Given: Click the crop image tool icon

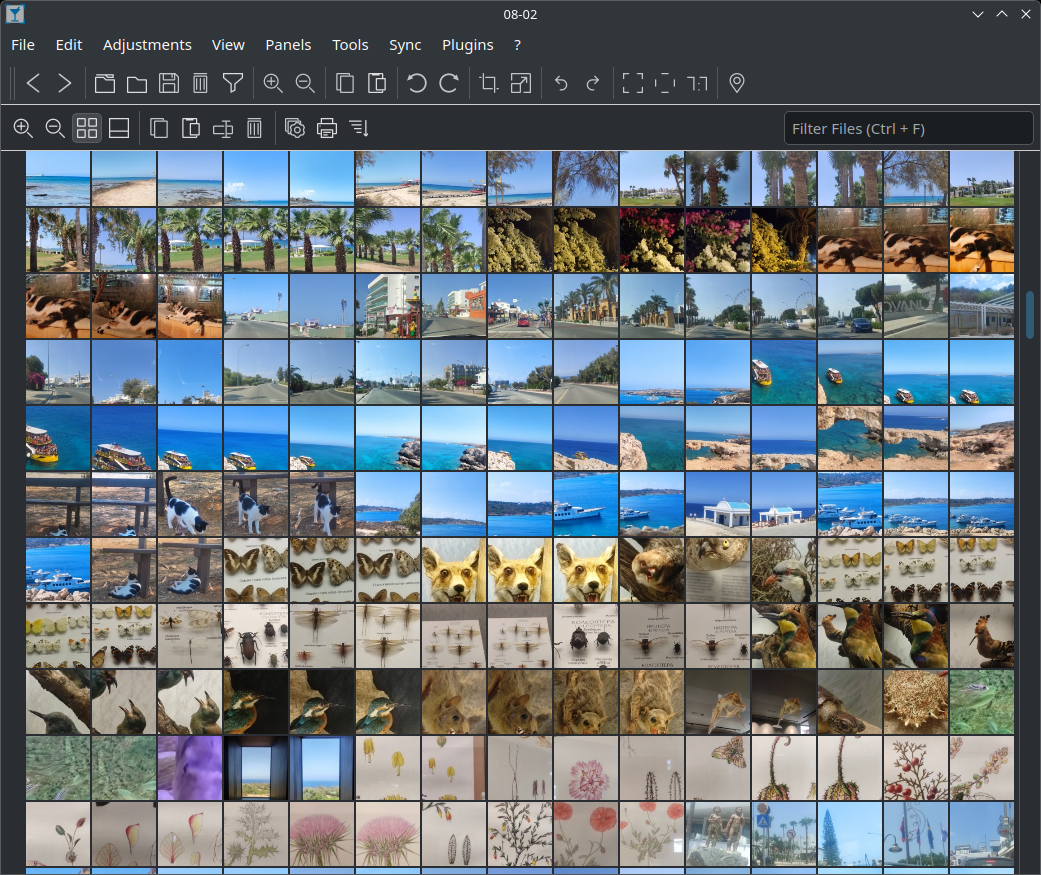Looking at the screenshot, I should [x=489, y=83].
